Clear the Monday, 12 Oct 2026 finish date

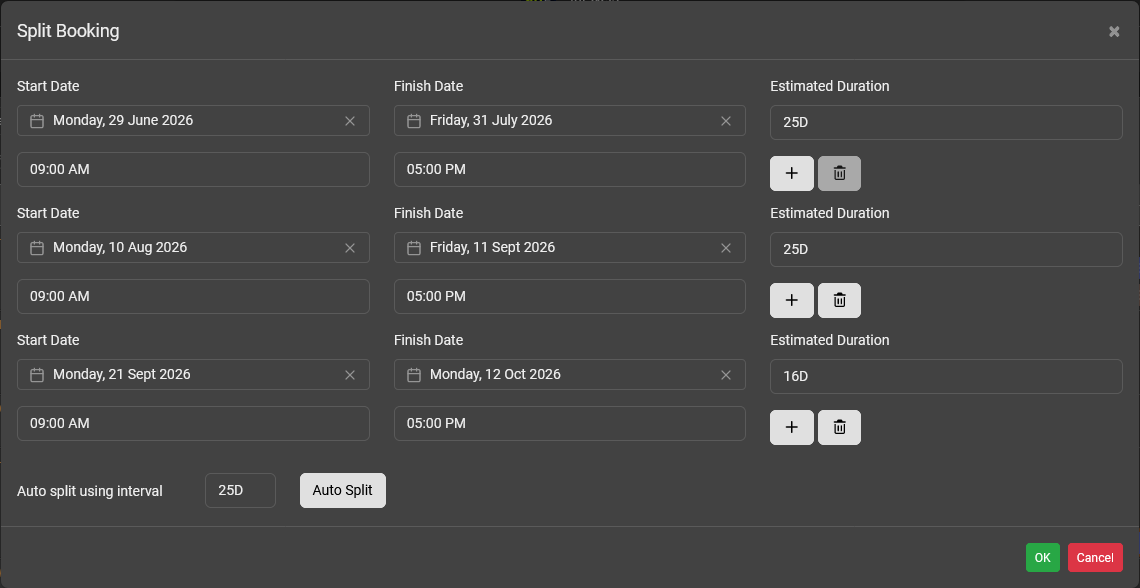pyautogui.click(x=726, y=375)
